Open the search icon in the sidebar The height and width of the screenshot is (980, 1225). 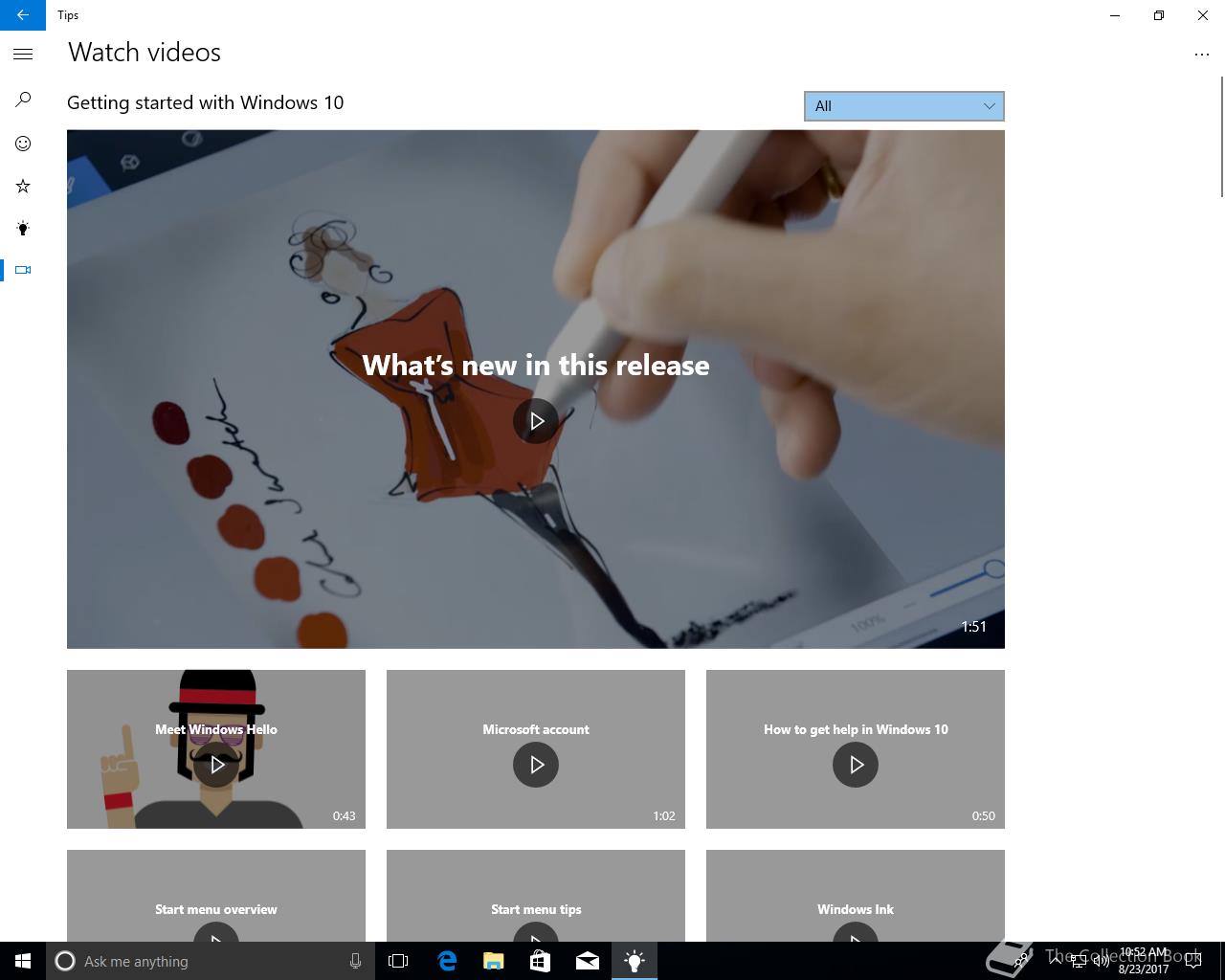click(x=23, y=100)
